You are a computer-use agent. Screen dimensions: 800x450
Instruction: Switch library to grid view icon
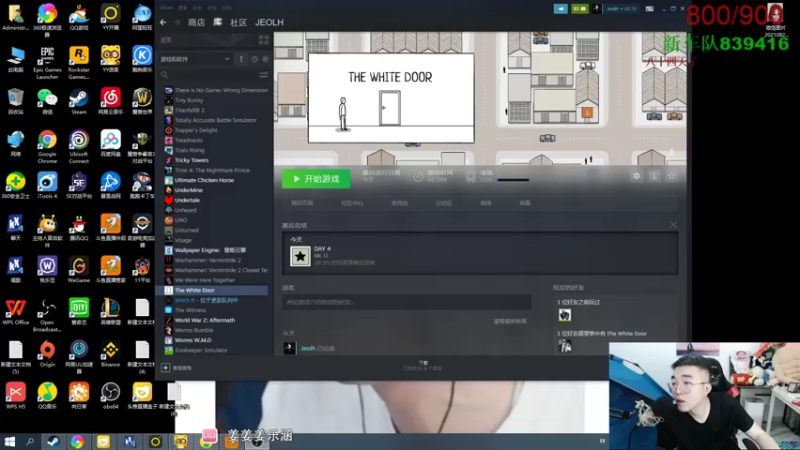264,40
